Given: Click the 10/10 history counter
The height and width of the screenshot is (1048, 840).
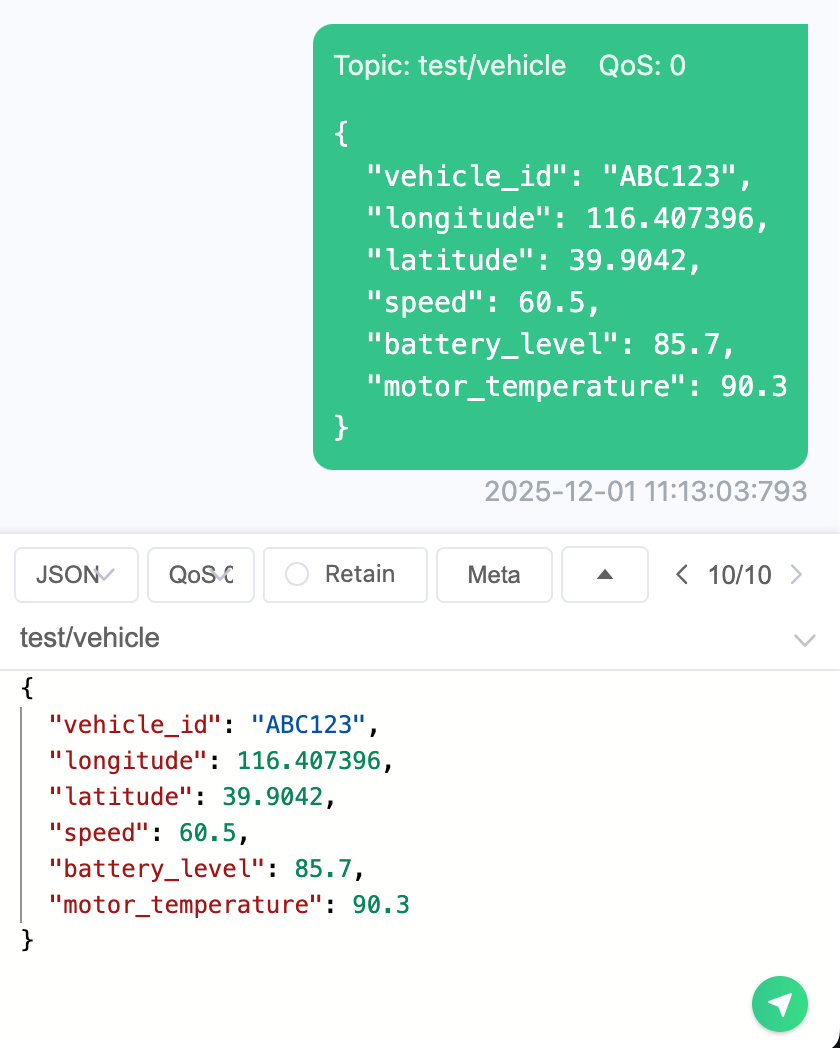Looking at the screenshot, I should click(x=739, y=574).
